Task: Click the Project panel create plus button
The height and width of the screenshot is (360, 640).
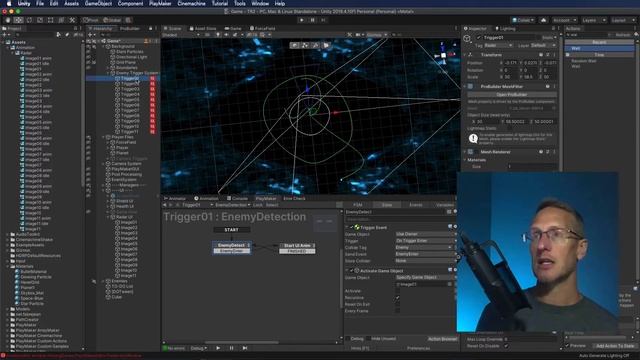Action: 4,35
